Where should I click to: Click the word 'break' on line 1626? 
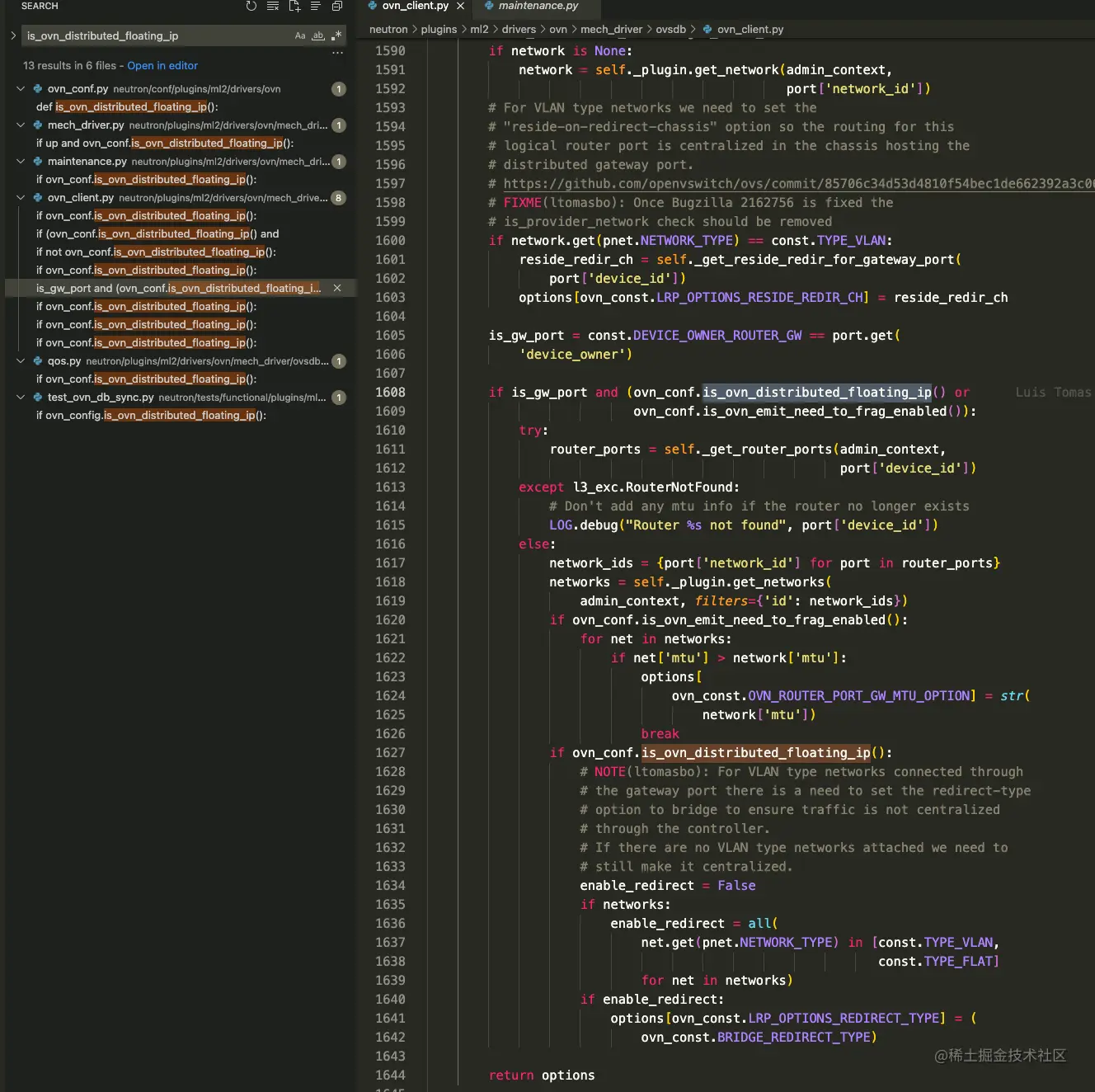click(660, 733)
